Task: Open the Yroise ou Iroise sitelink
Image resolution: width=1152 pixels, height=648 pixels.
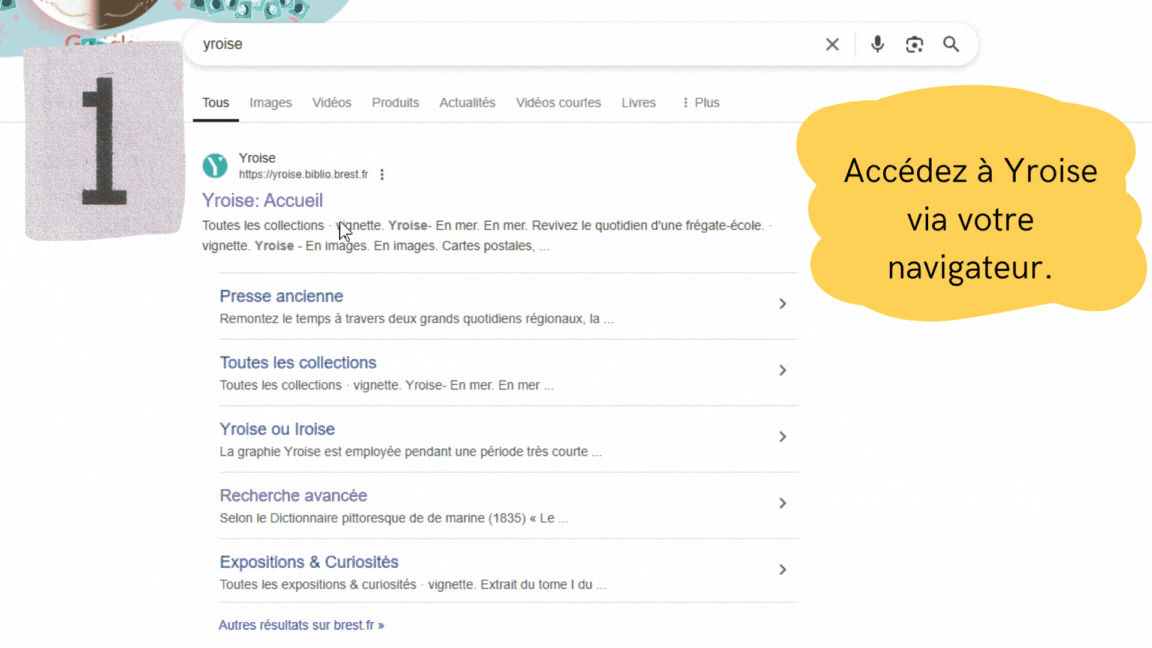Action: point(277,429)
